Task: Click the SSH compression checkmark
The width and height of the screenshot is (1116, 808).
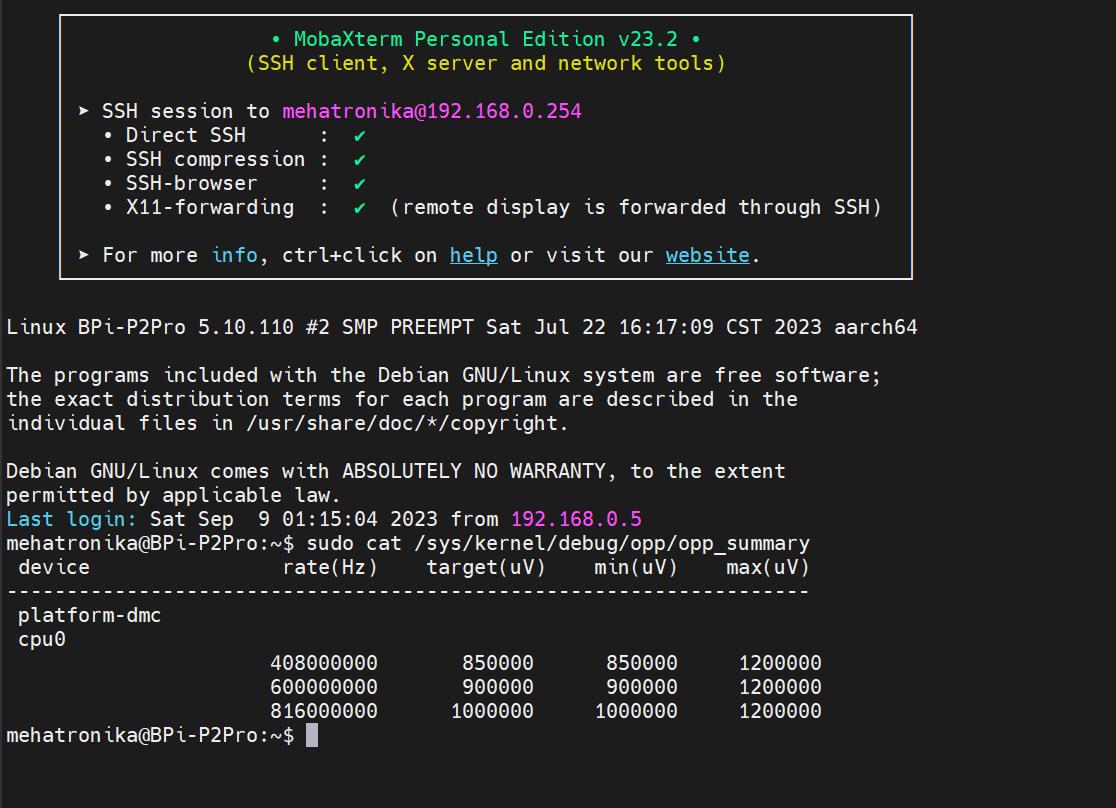Action: click(359, 159)
